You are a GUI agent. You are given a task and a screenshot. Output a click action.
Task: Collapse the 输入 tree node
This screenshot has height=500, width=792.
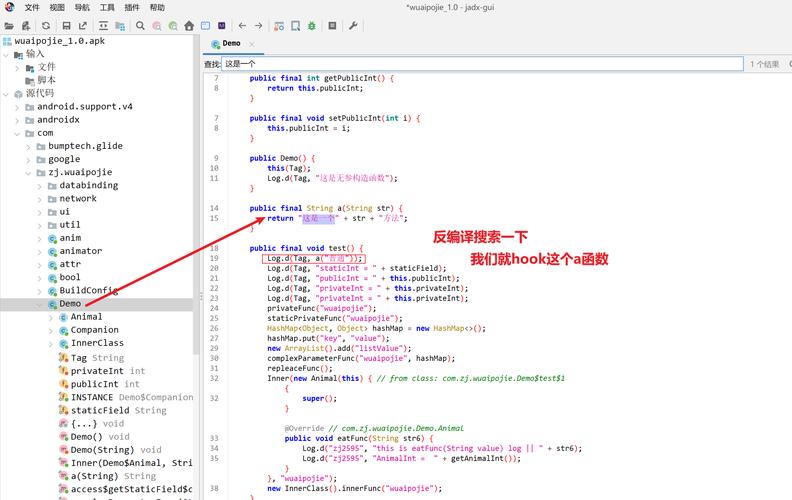[x=6, y=54]
